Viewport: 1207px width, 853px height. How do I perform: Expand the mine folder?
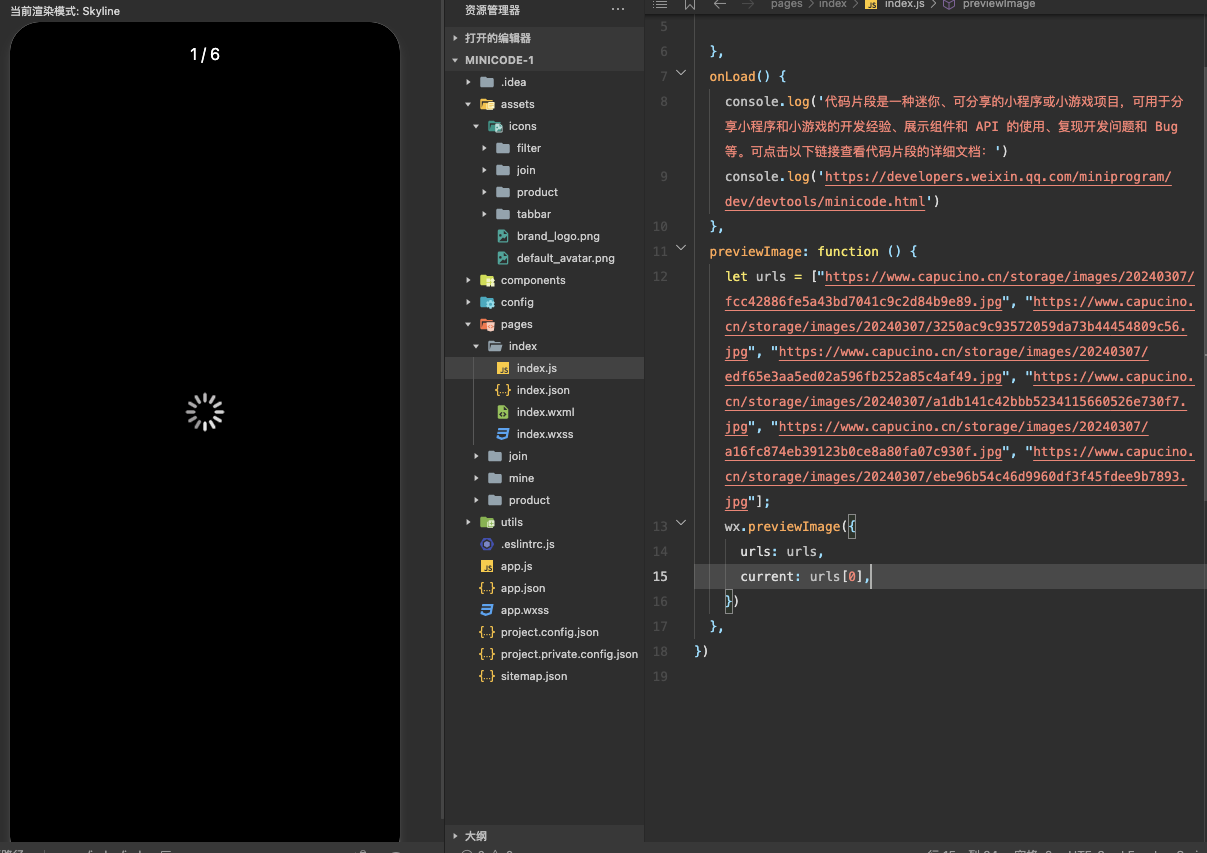point(476,478)
